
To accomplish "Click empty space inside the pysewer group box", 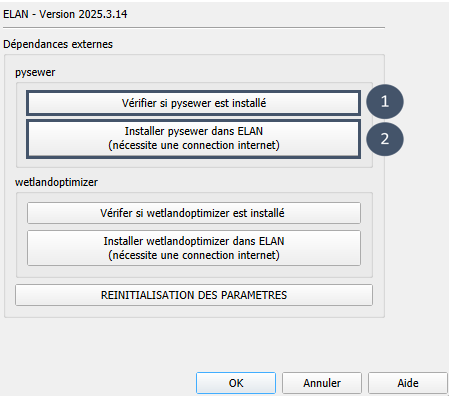I will [194, 163].
